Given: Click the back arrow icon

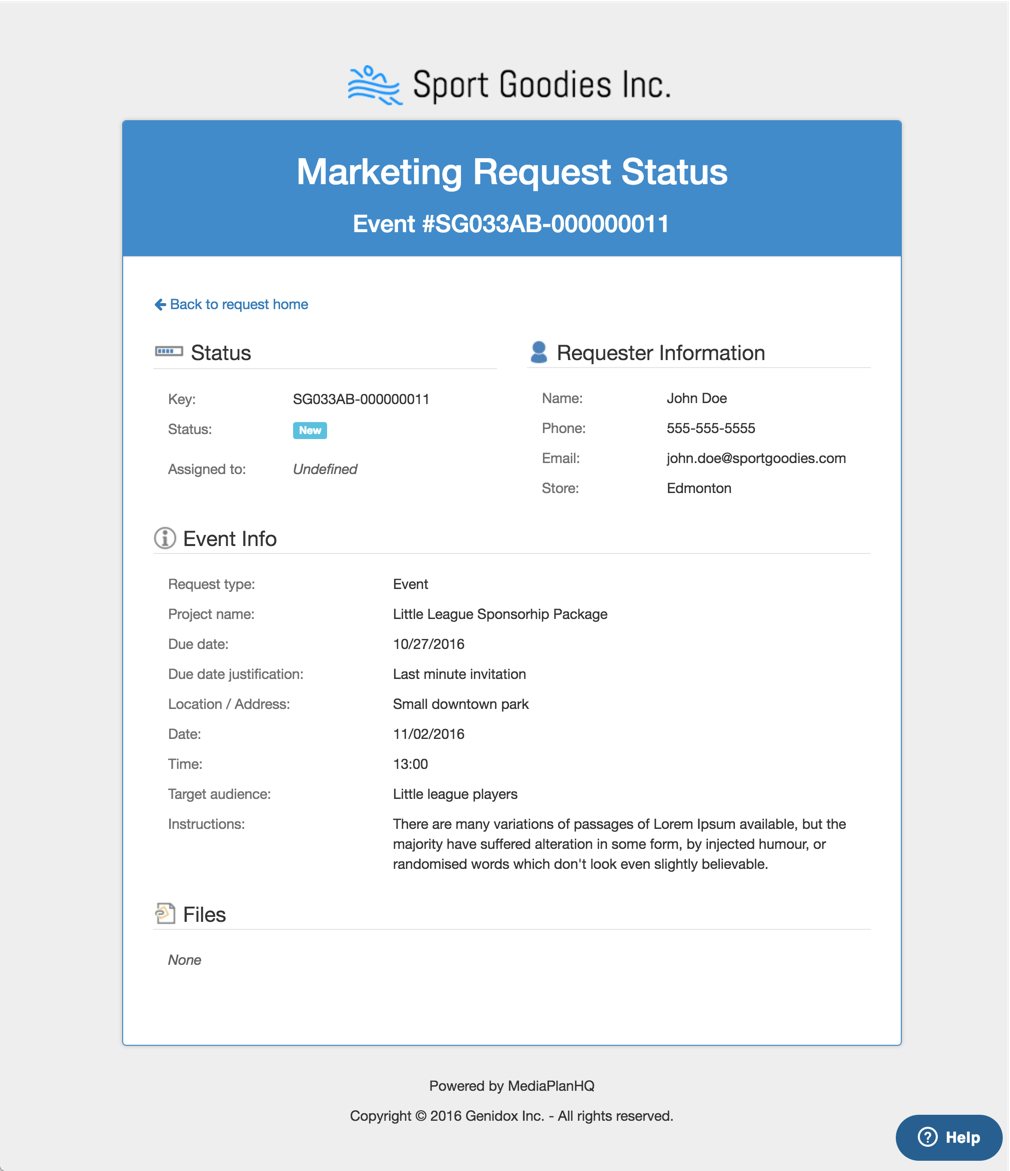Looking at the screenshot, I should (x=160, y=304).
